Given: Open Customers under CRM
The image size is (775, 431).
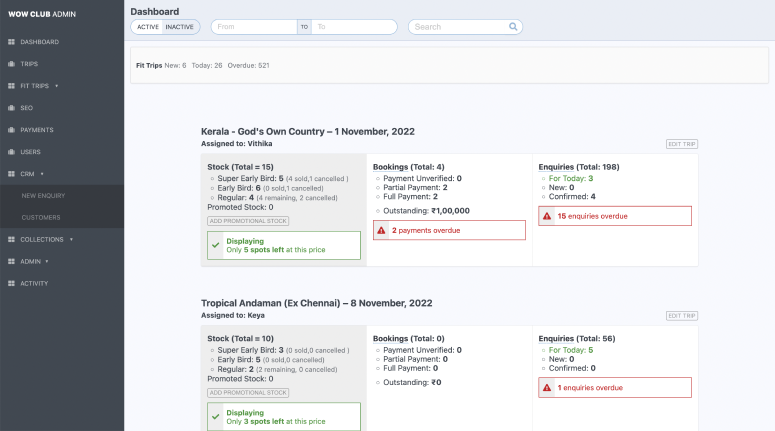Looking at the screenshot, I should (x=41, y=218).
